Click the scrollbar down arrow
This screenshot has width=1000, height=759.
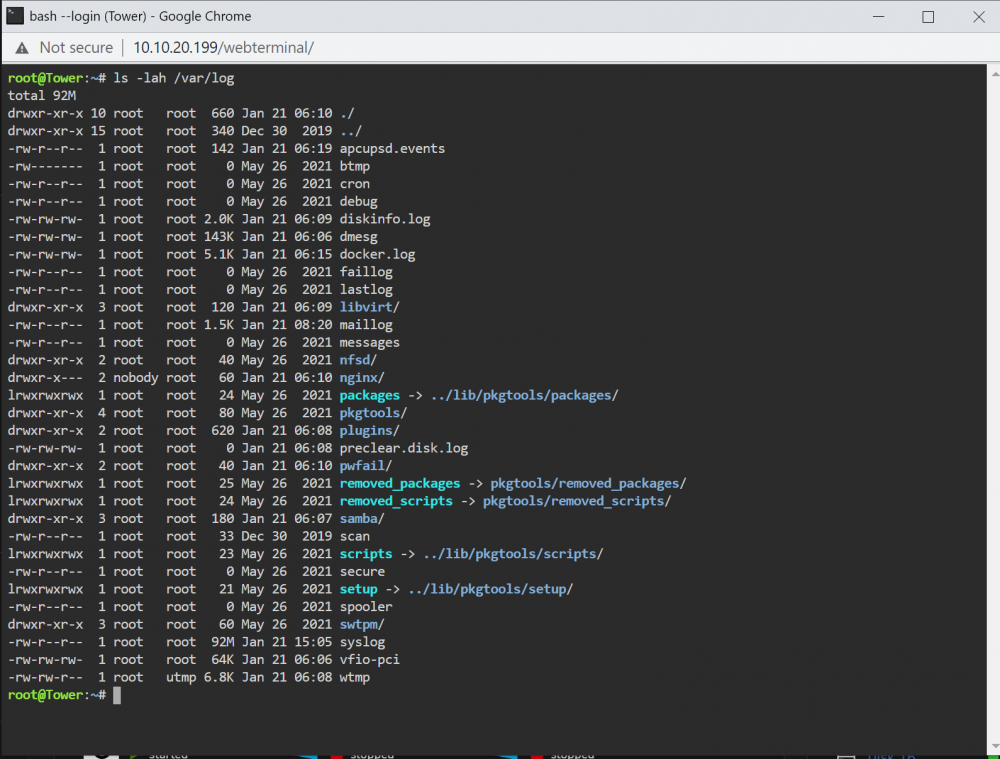(x=994, y=746)
